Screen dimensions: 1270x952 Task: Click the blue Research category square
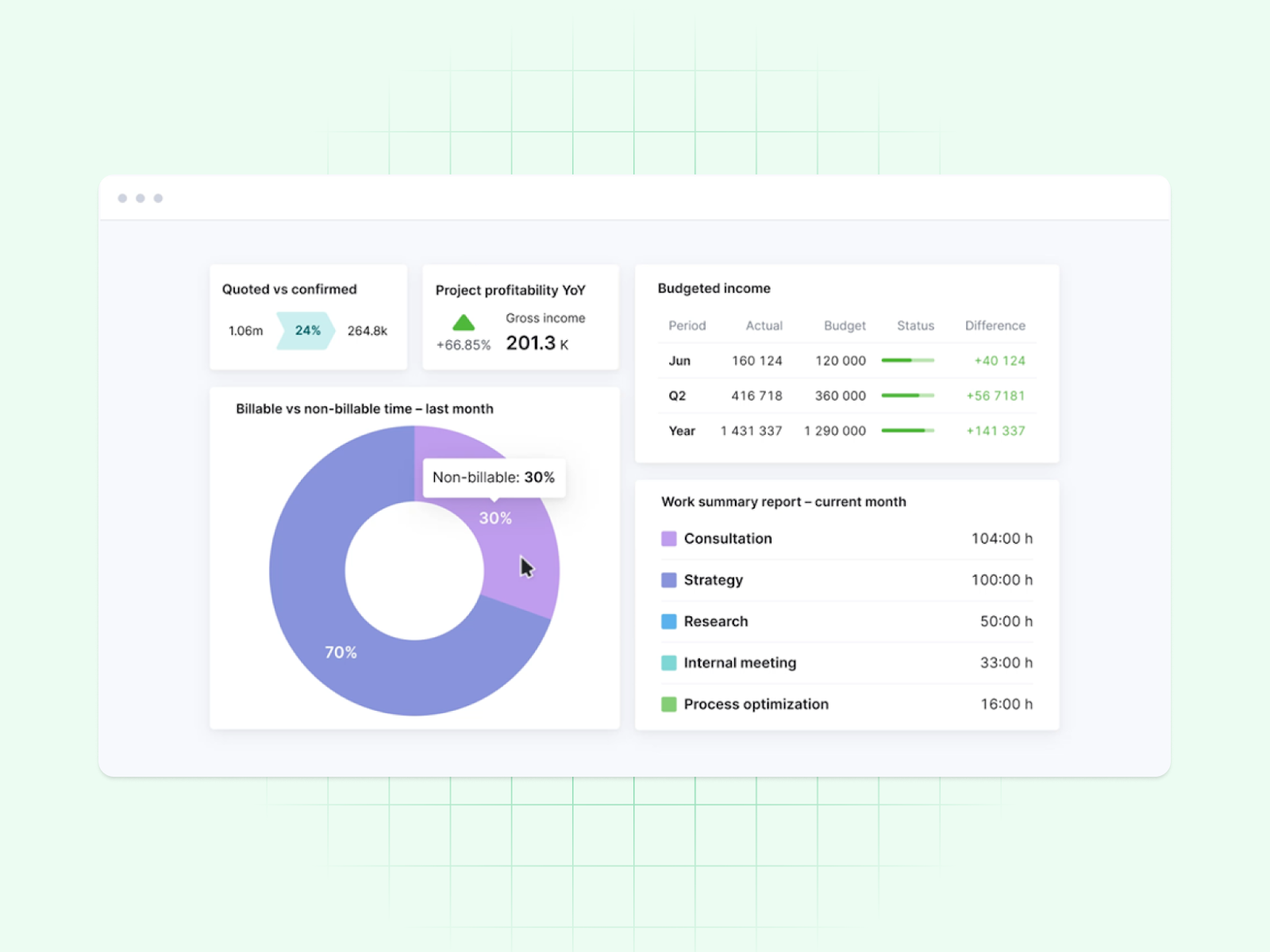point(668,621)
